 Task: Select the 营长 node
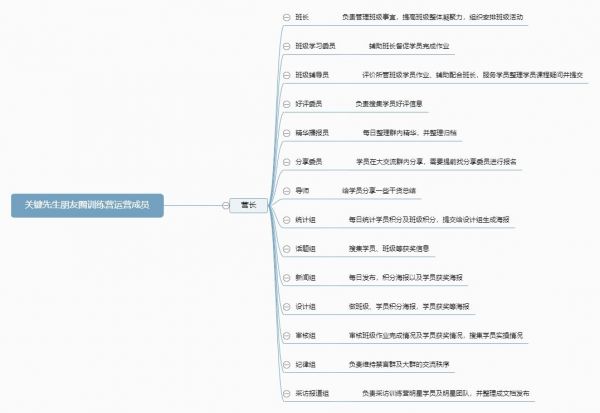pyautogui.click(x=247, y=205)
